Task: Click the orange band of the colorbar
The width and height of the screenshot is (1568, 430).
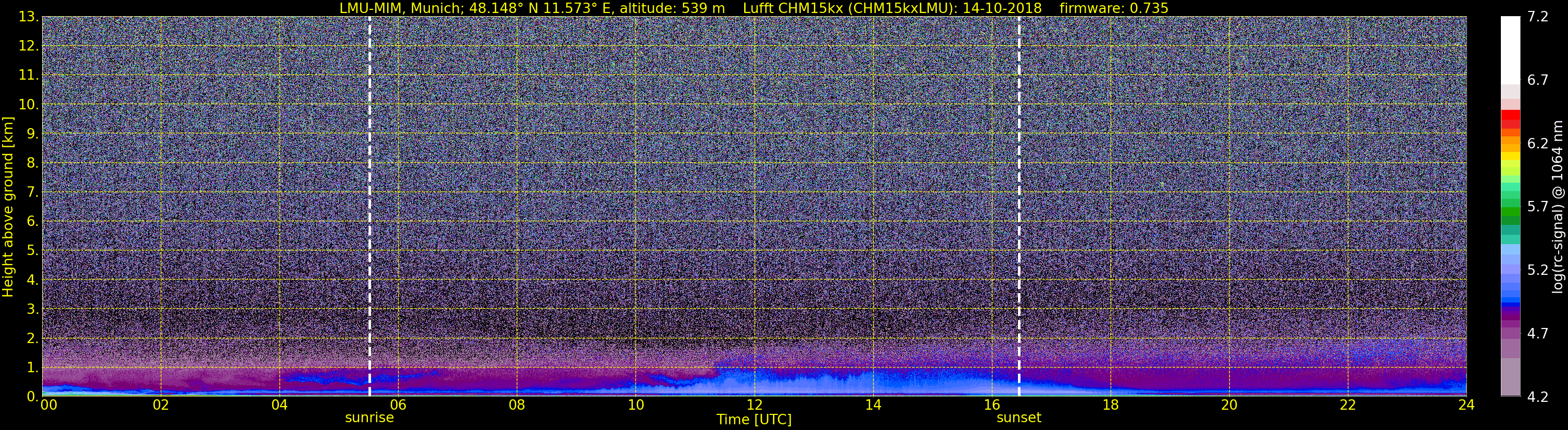Action: [x=1510, y=140]
